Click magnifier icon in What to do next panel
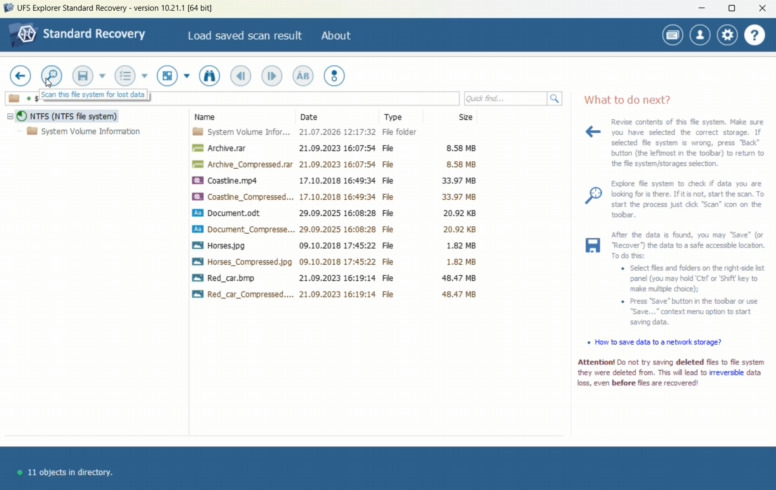 coord(593,195)
